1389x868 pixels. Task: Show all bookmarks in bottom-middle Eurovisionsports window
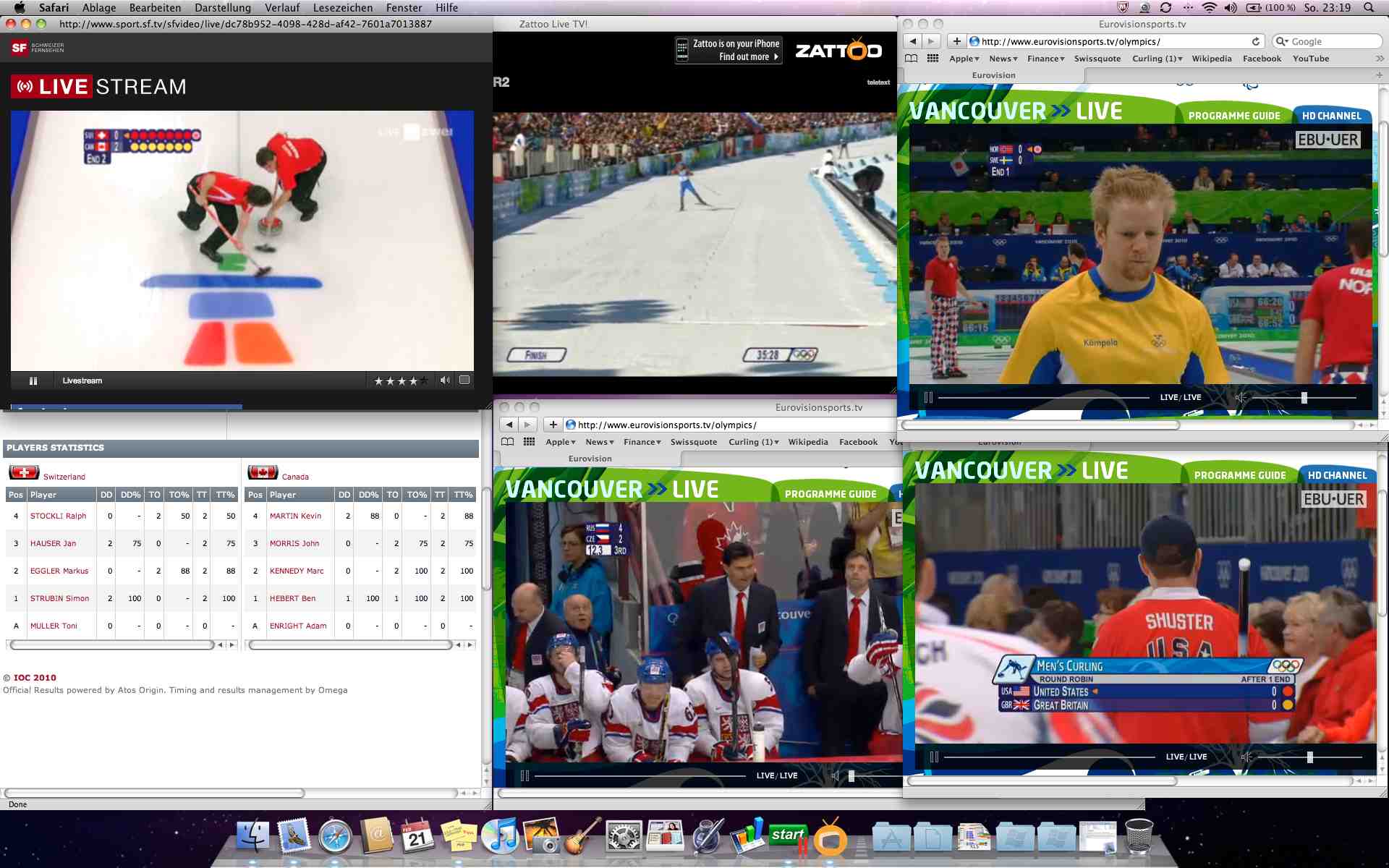point(508,442)
